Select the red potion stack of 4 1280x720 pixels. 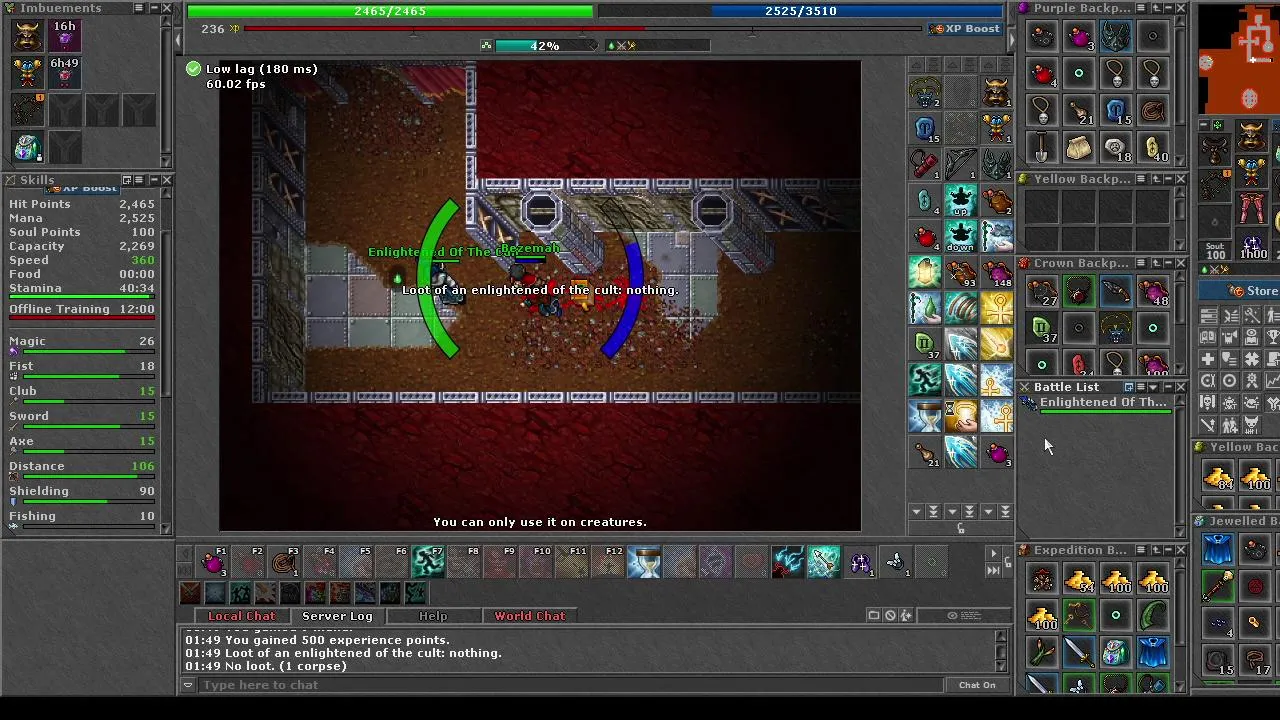pyautogui.click(x=1041, y=74)
